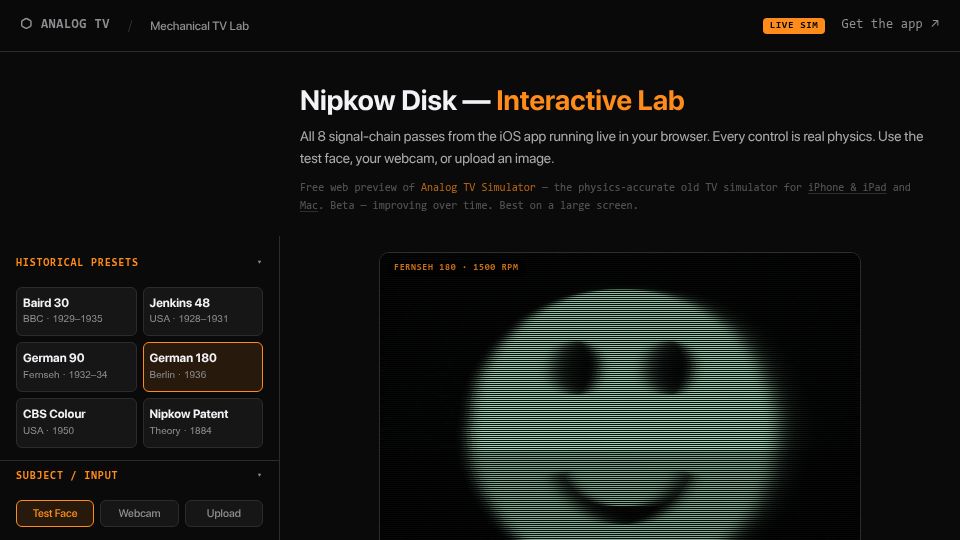Image resolution: width=960 pixels, height=540 pixels.
Task: Click the Nipkow Disk — Interactive Lab heading
Action: point(492,100)
